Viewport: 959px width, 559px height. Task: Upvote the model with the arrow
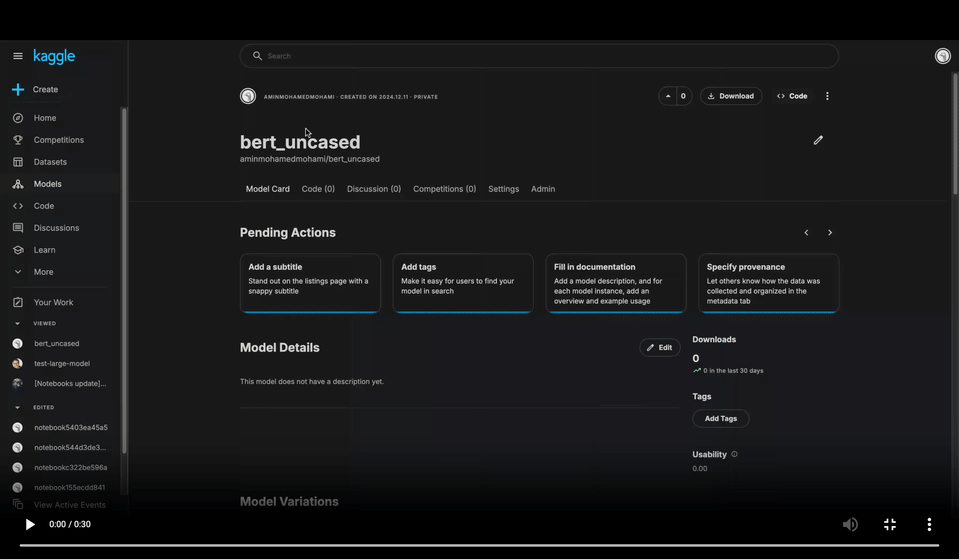click(x=668, y=96)
